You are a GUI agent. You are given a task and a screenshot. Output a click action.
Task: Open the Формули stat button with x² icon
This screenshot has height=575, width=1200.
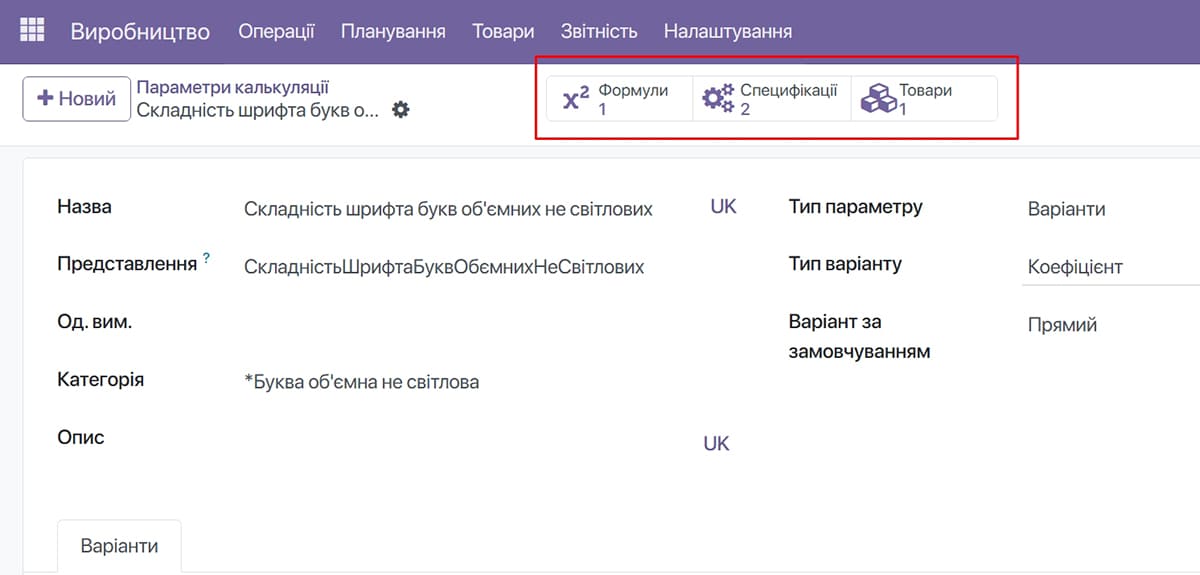point(619,99)
